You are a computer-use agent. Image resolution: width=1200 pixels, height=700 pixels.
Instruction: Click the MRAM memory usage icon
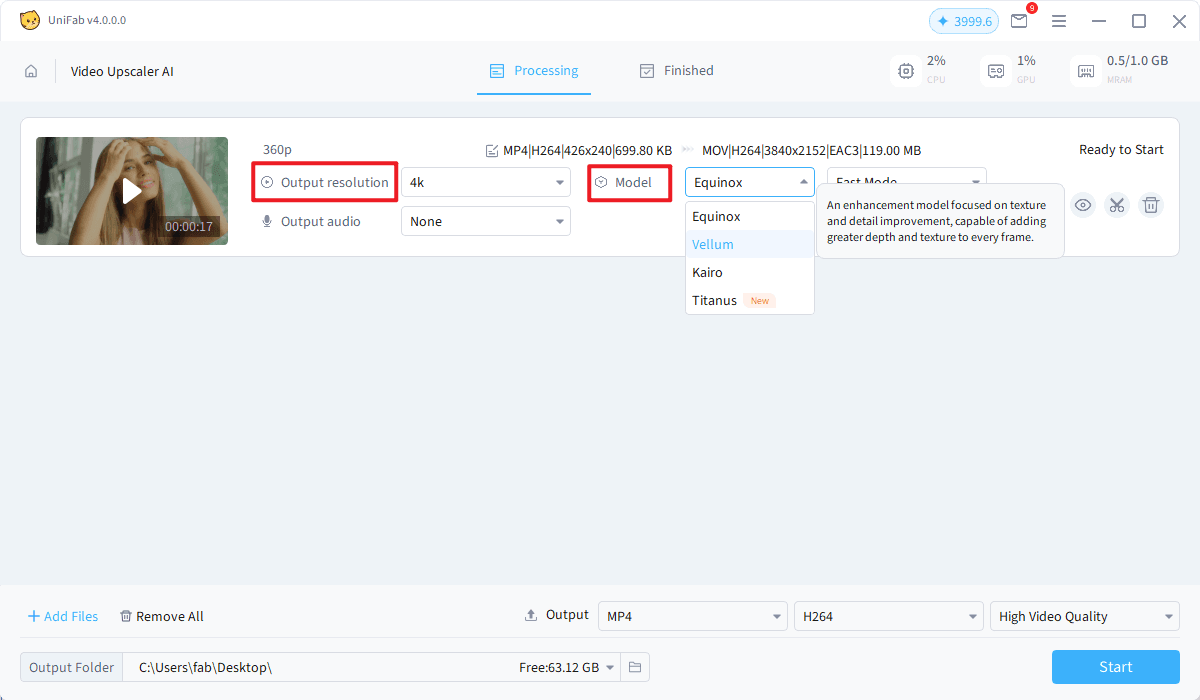[x=1085, y=70]
